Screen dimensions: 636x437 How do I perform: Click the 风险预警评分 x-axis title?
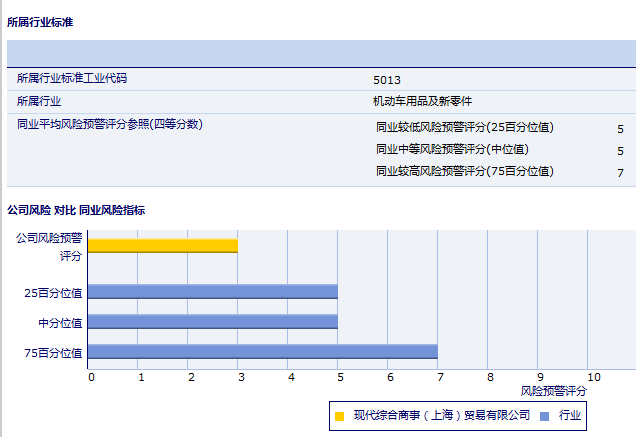pyautogui.click(x=555, y=391)
